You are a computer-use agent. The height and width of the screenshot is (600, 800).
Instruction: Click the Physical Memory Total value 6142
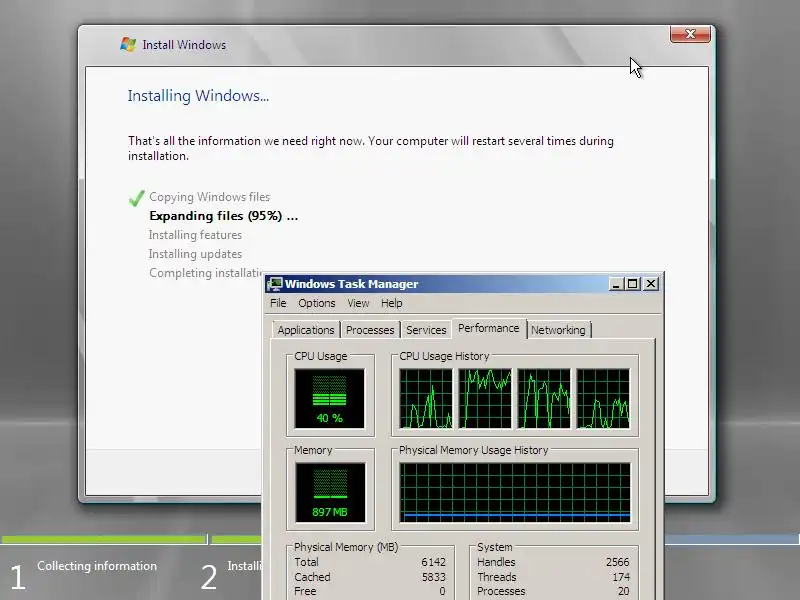pos(434,562)
